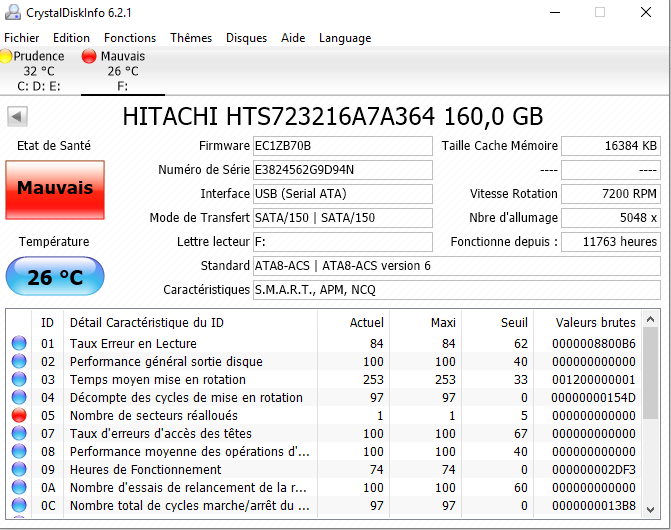
Task: Select row Performance général sortie disque
Action: click(x=324, y=361)
